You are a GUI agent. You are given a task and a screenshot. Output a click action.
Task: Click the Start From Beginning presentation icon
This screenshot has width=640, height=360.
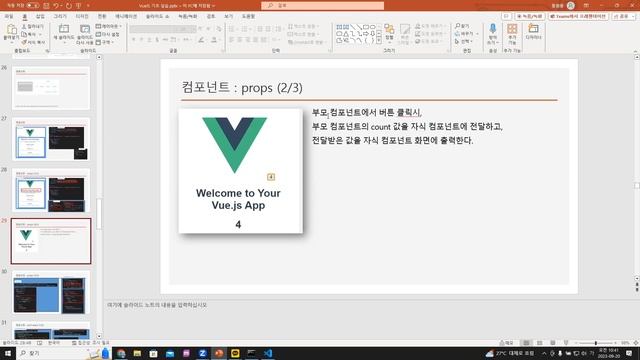79,6
